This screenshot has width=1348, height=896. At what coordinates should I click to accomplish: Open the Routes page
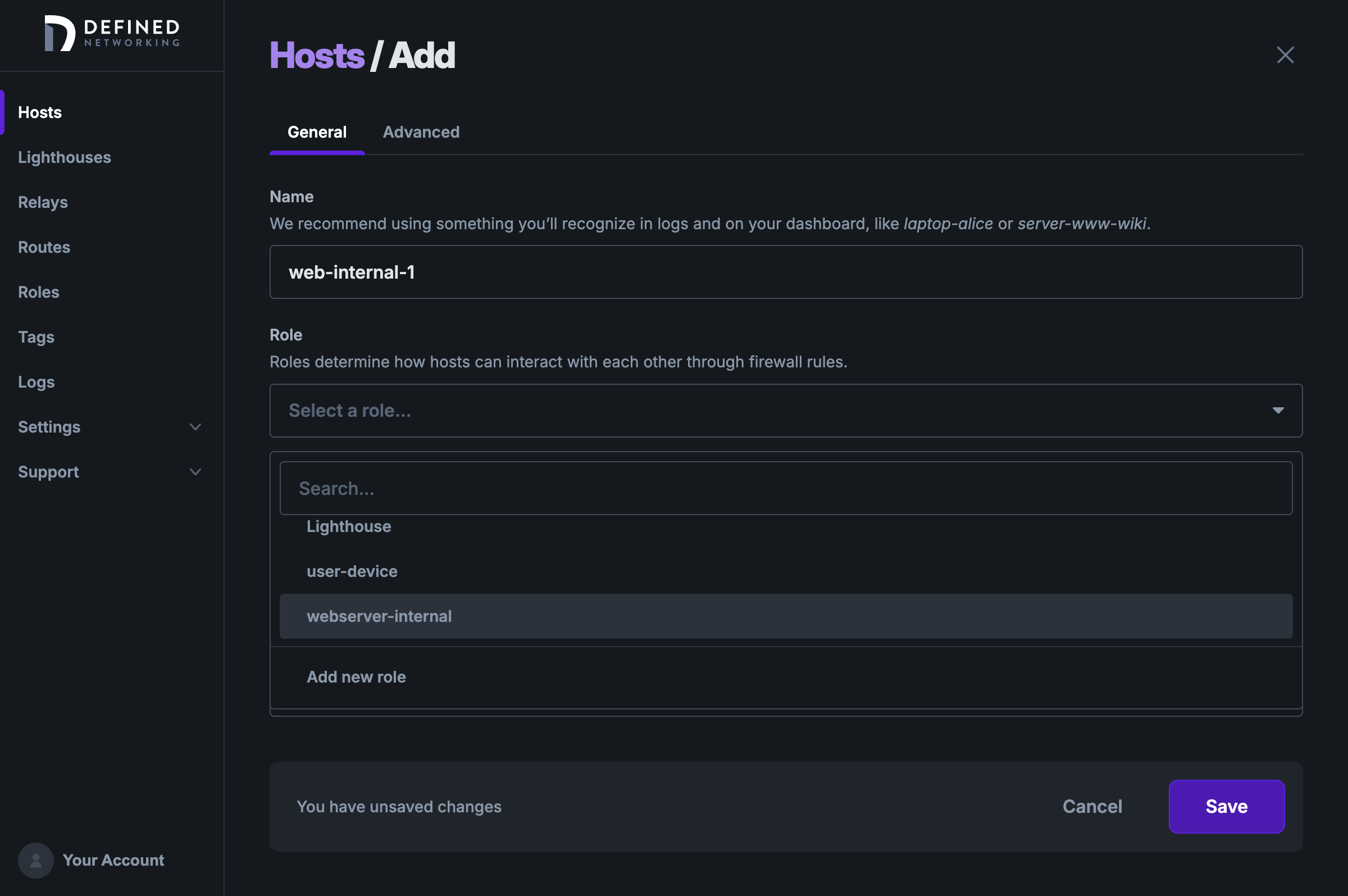coord(44,247)
